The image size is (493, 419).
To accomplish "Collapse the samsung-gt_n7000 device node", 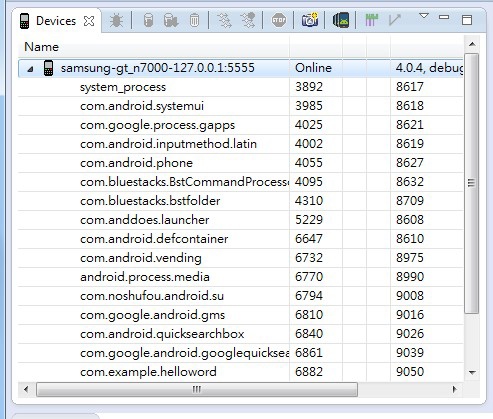I will 30,69.
